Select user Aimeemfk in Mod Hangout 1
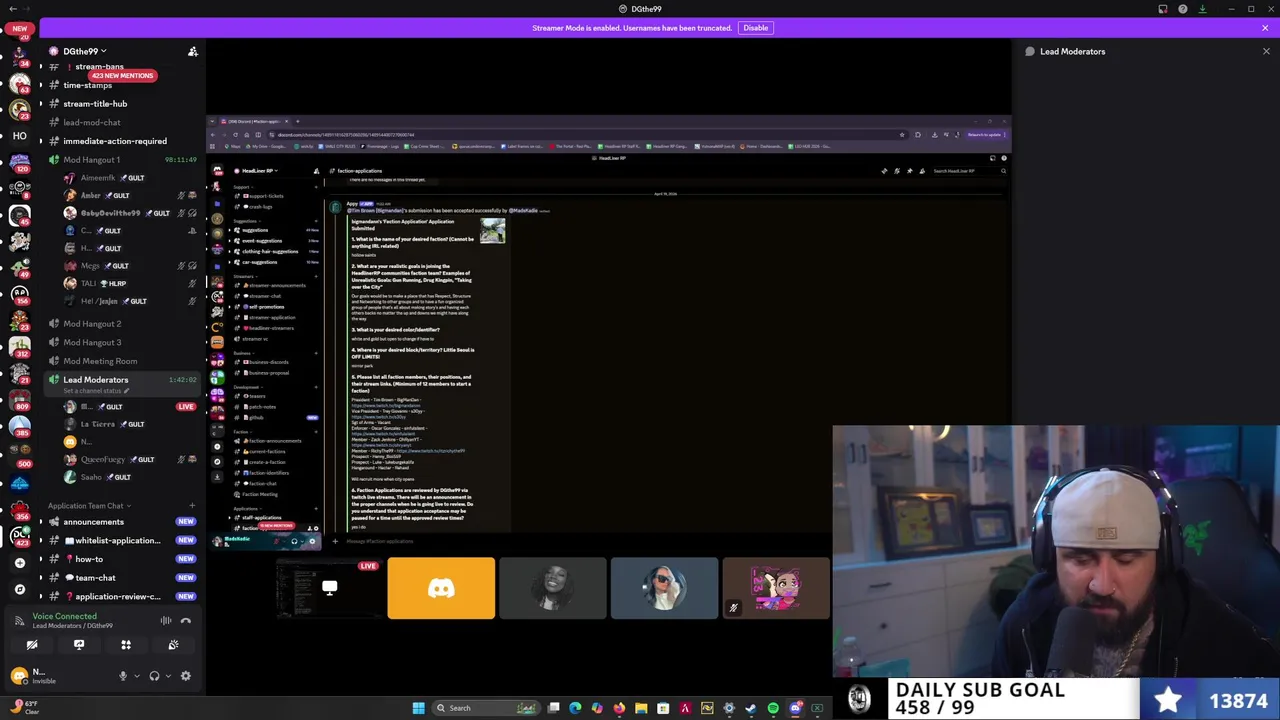This screenshot has width=1280, height=720. coord(98,178)
